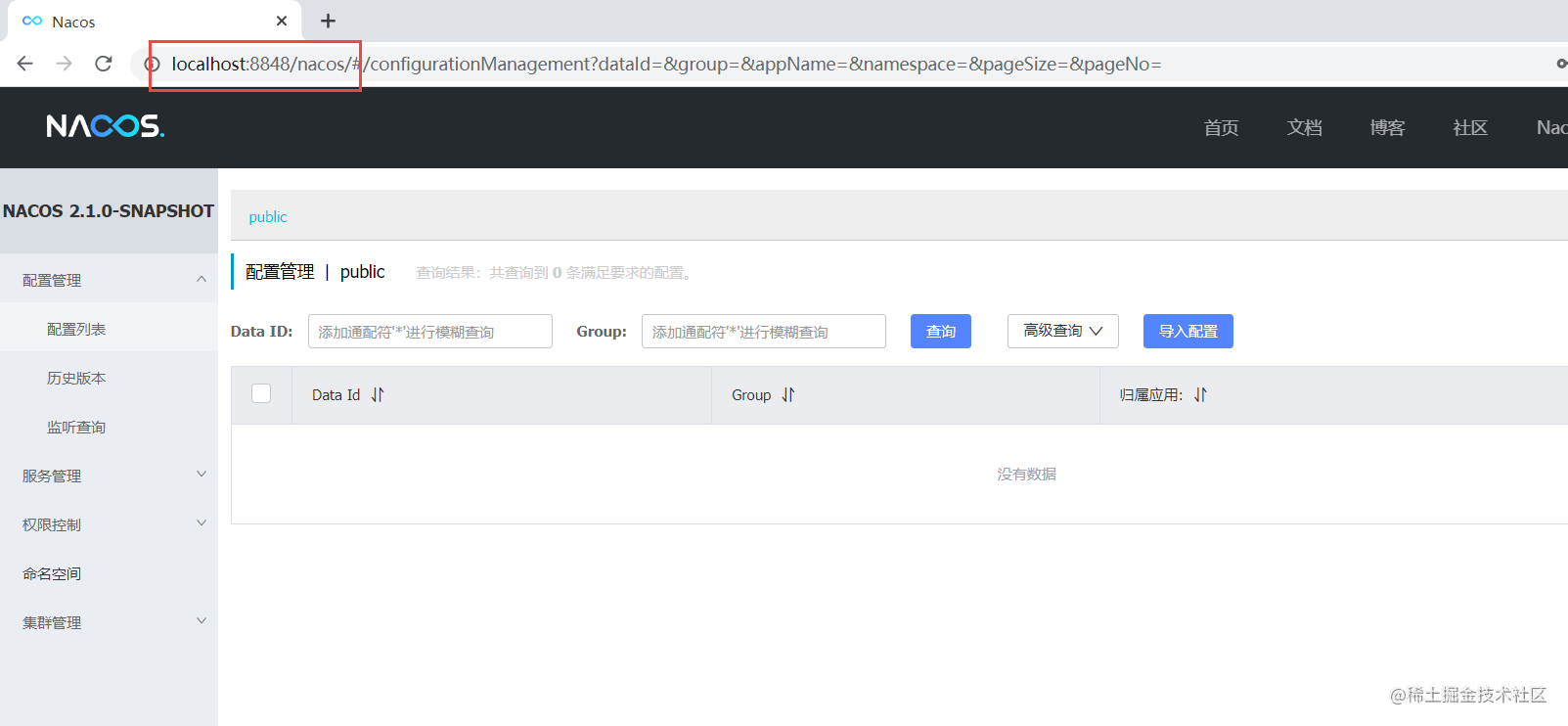Click the 查询结果 summary text
The width and height of the screenshot is (1568, 726).
(557, 272)
